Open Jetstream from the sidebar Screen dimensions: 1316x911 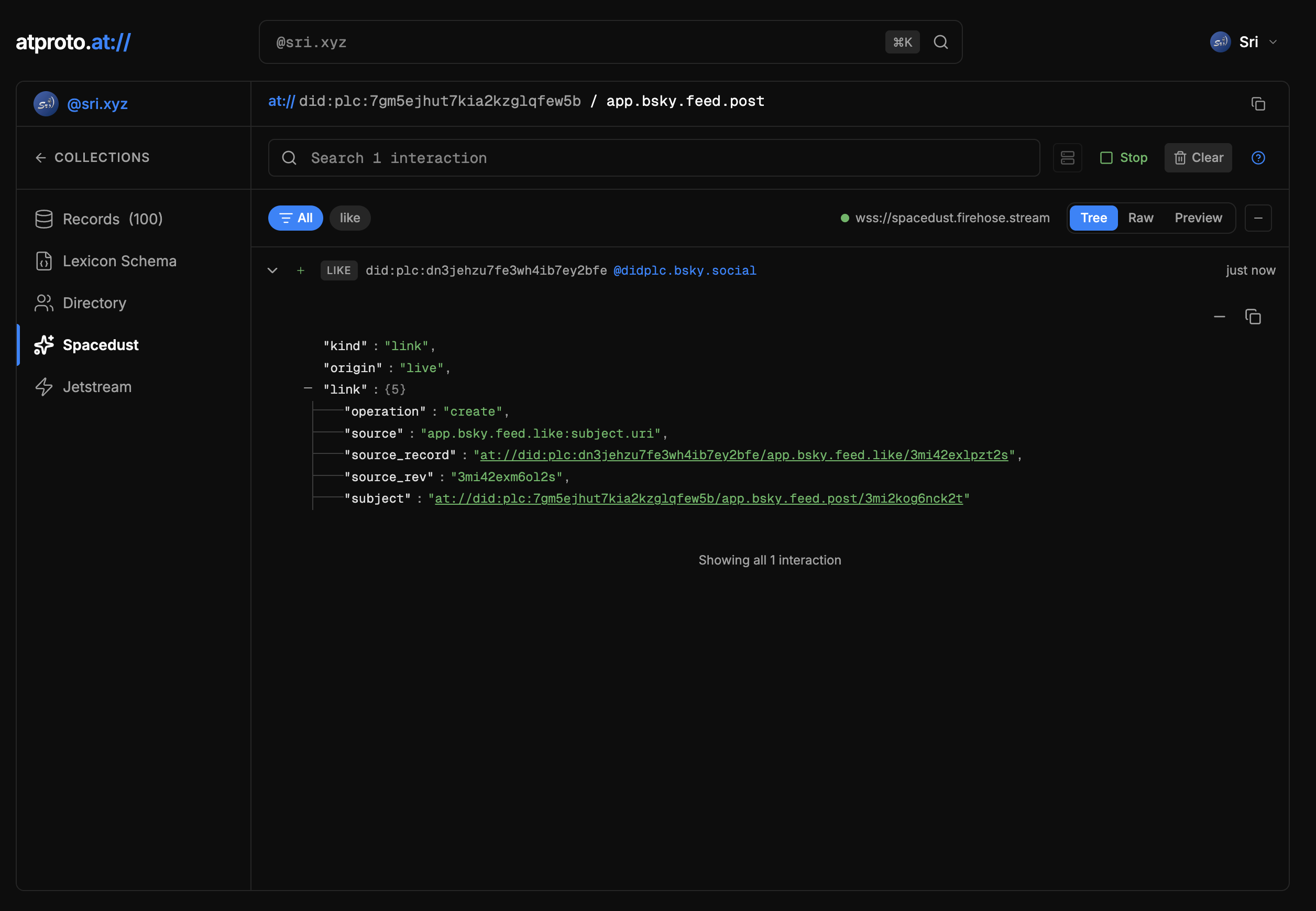[97, 387]
